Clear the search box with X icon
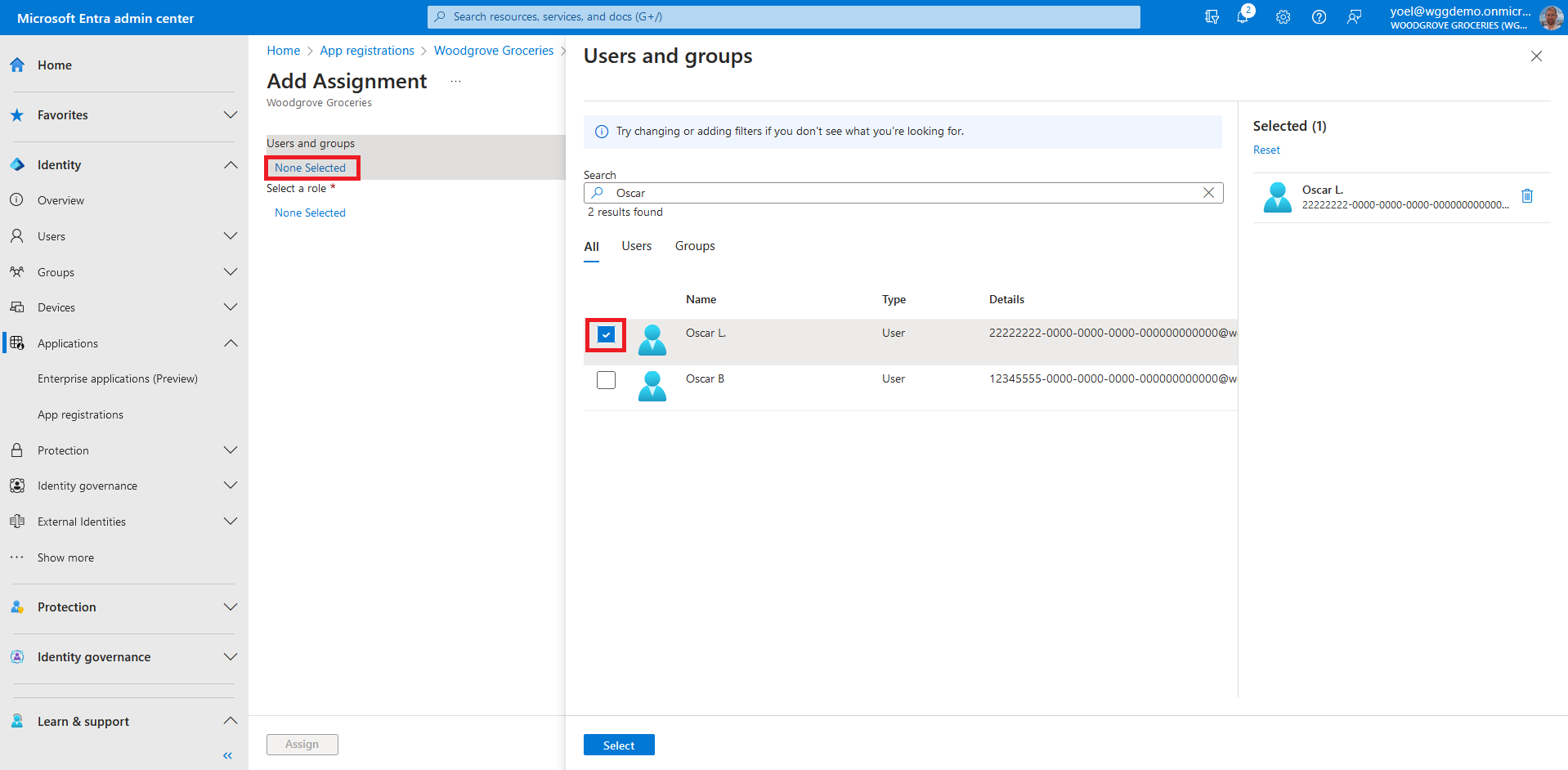 (x=1208, y=193)
